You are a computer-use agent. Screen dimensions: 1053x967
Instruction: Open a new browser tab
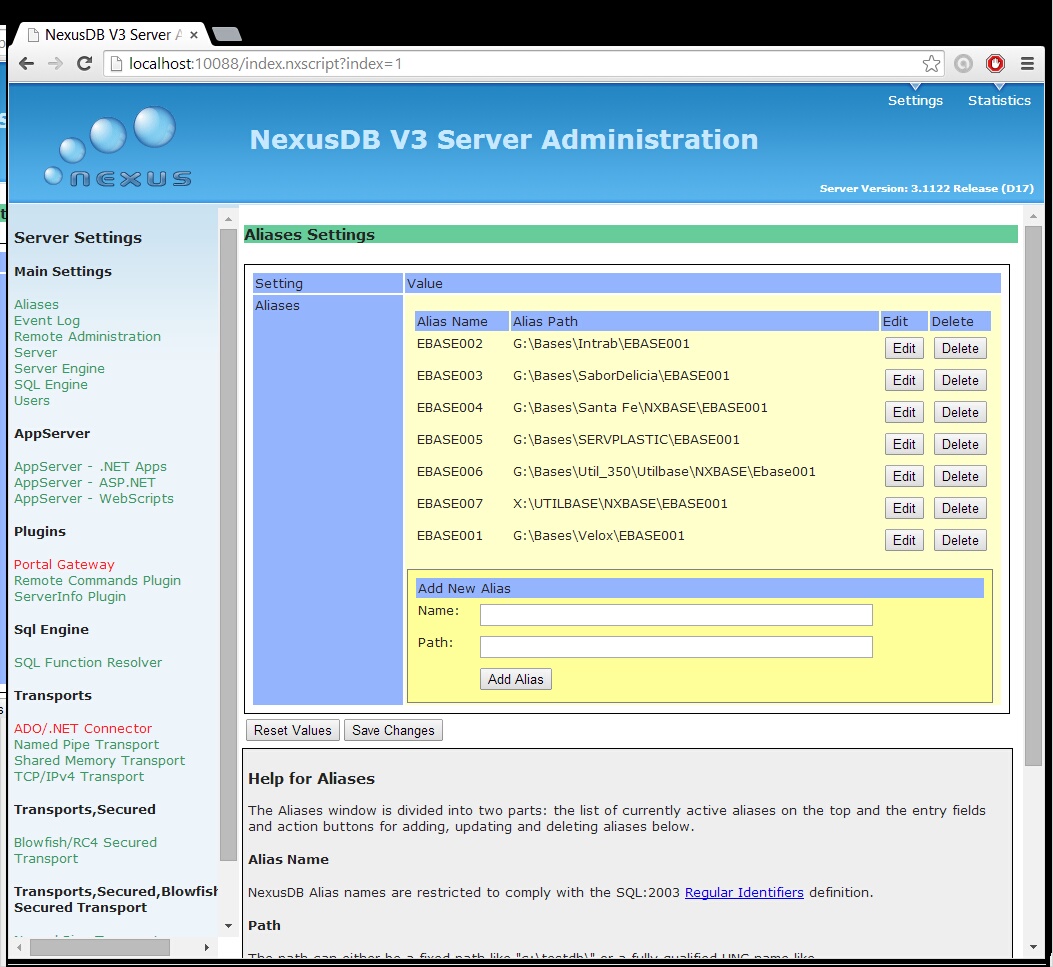point(226,34)
